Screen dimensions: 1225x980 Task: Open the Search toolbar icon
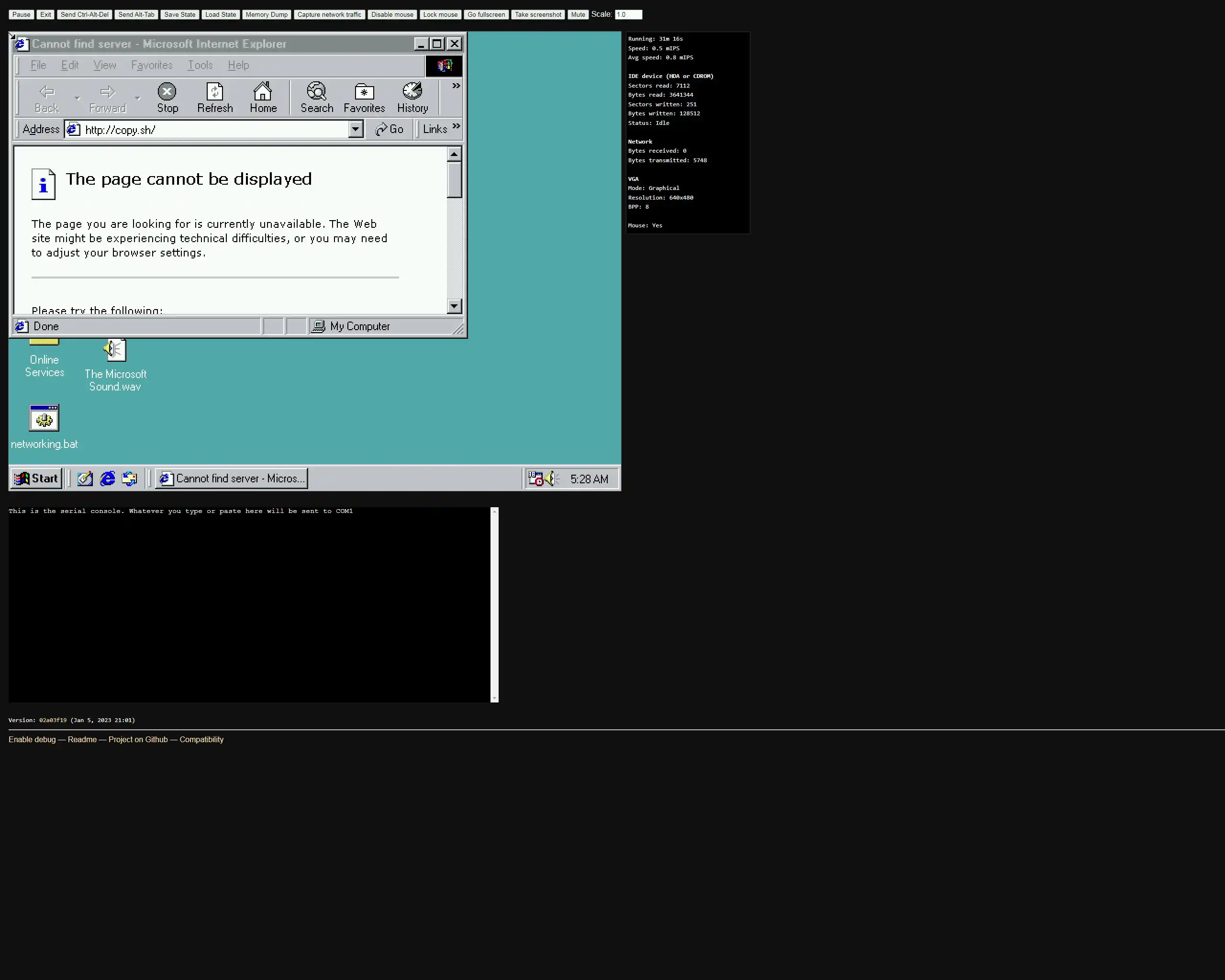tap(316, 97)
